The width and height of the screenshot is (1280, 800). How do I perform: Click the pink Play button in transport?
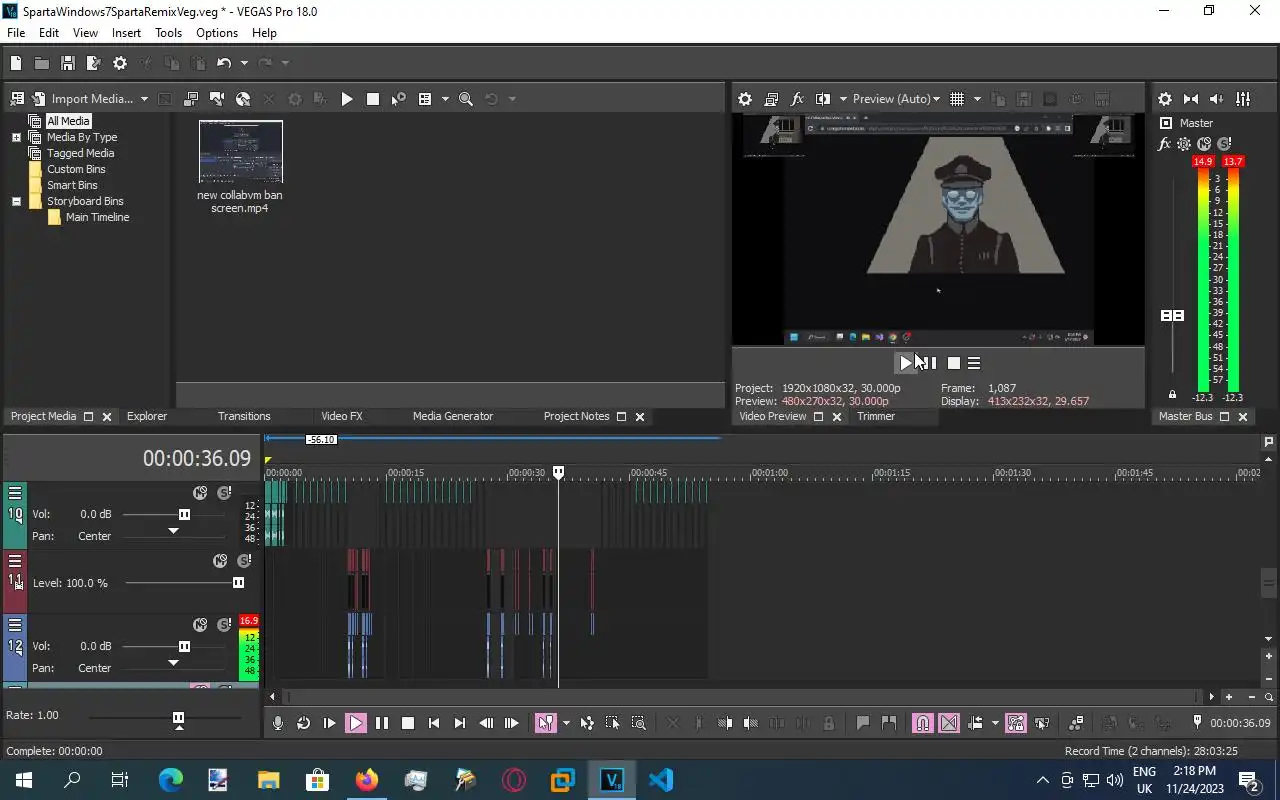pyautogui.click(x=356, y=723)
